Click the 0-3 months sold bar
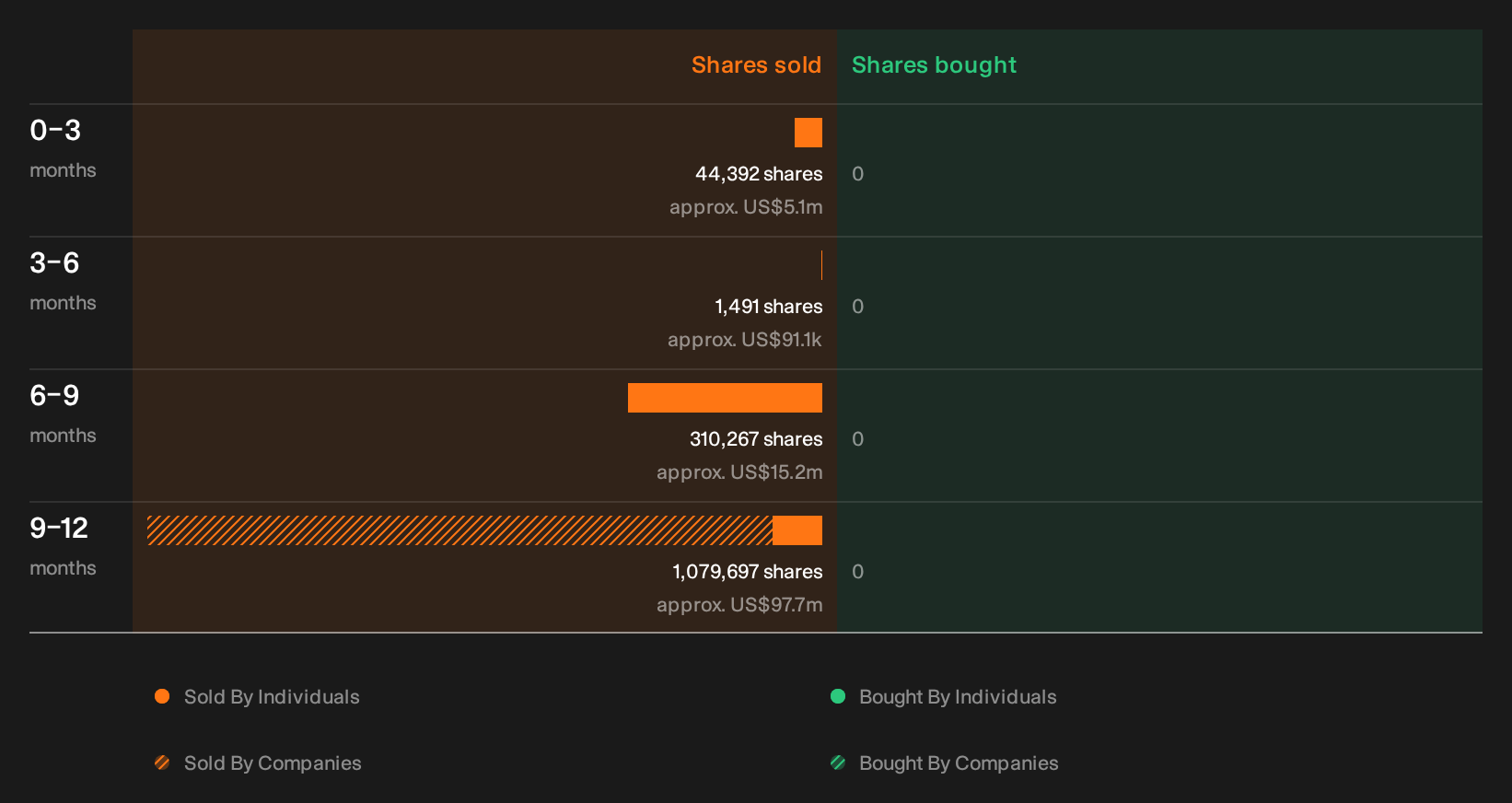1512x803 pixels. click(808, 133)
